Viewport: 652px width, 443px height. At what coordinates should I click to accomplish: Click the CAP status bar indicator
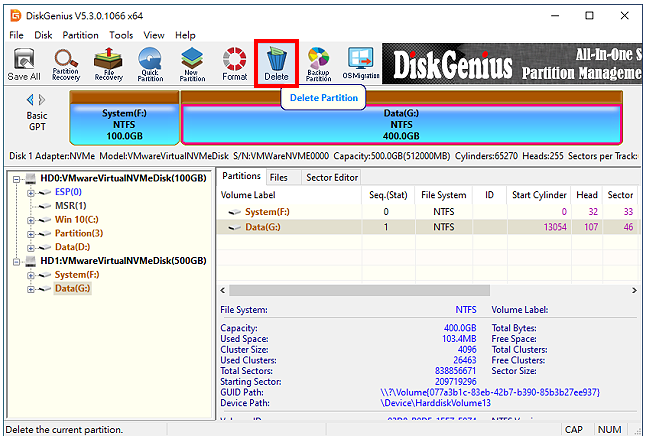pos(574,430)
